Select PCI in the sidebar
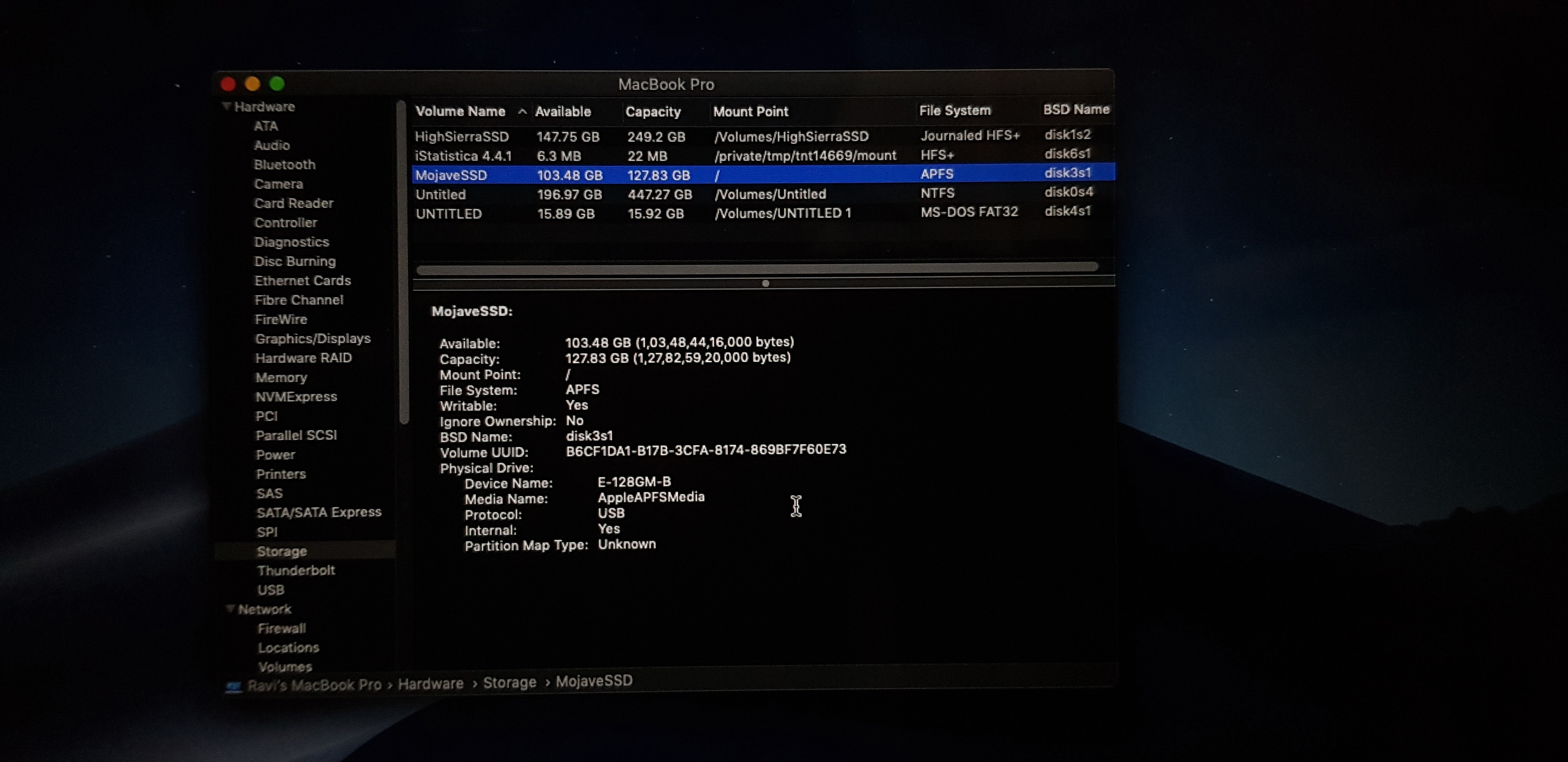This screenshot has height=762, width=1568. [267, 416]
